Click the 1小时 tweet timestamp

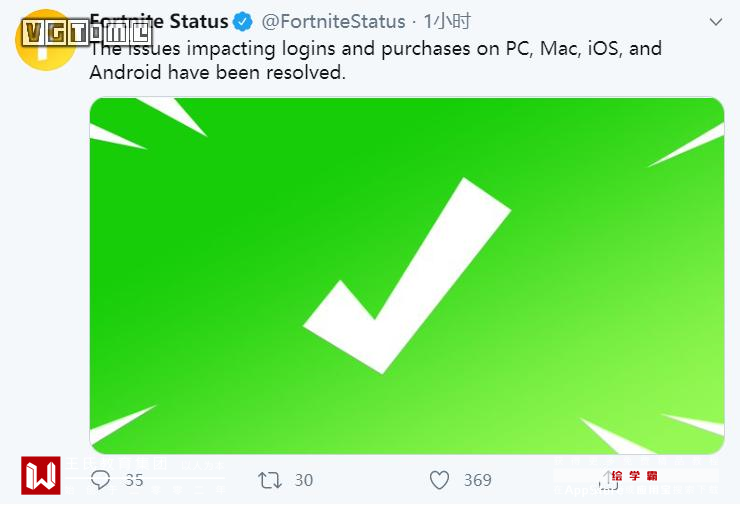pos(447,21)
